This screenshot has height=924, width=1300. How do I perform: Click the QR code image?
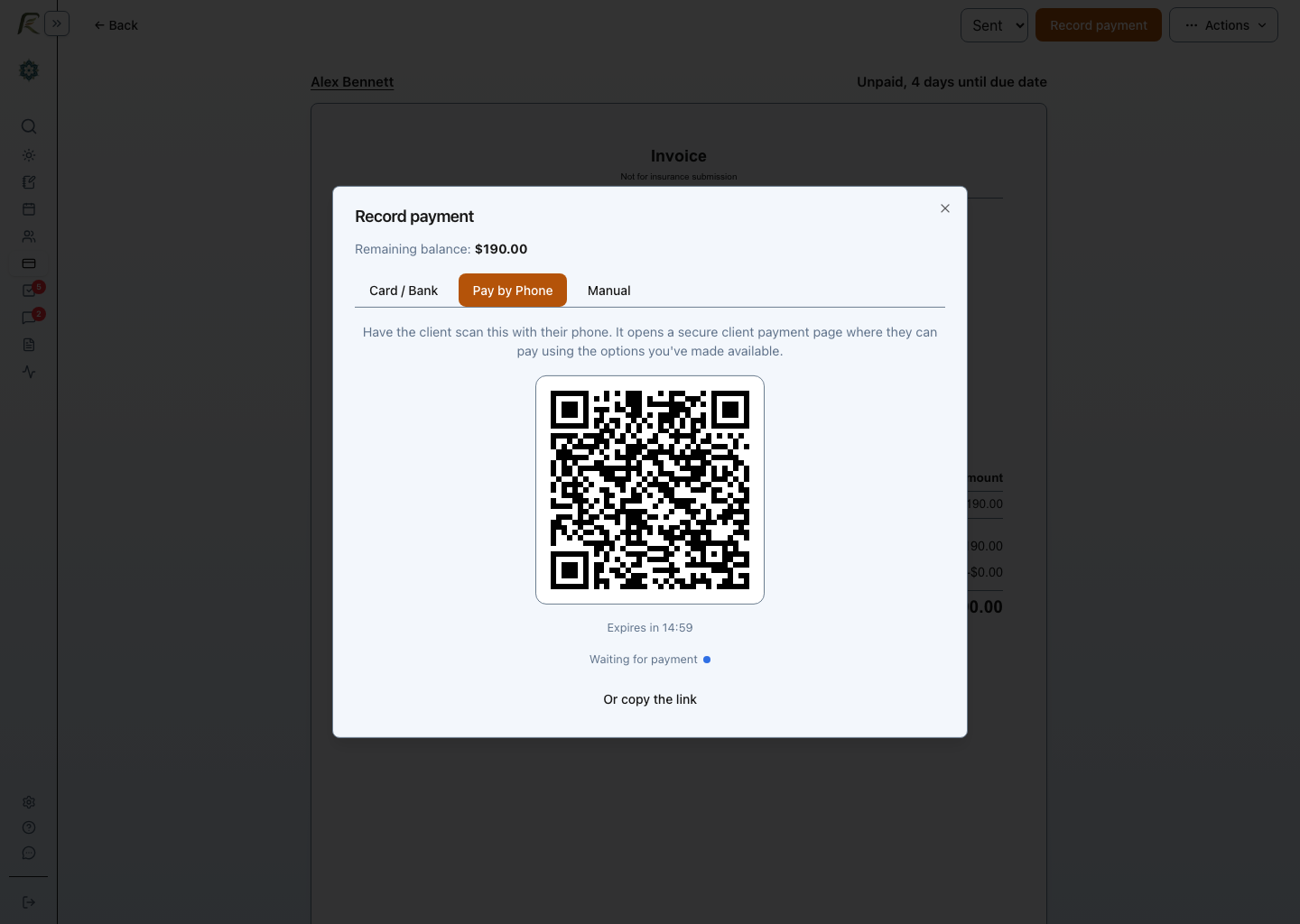[650, 490]
